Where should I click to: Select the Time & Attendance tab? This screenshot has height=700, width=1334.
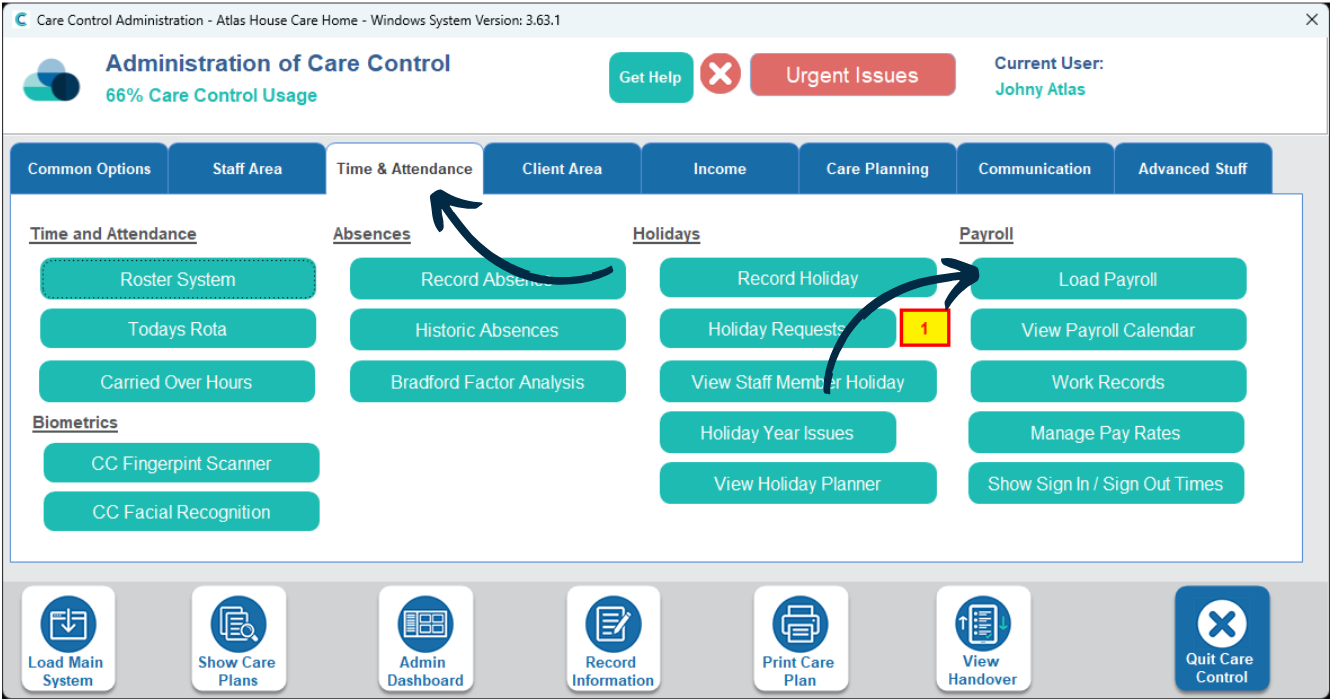405,169
